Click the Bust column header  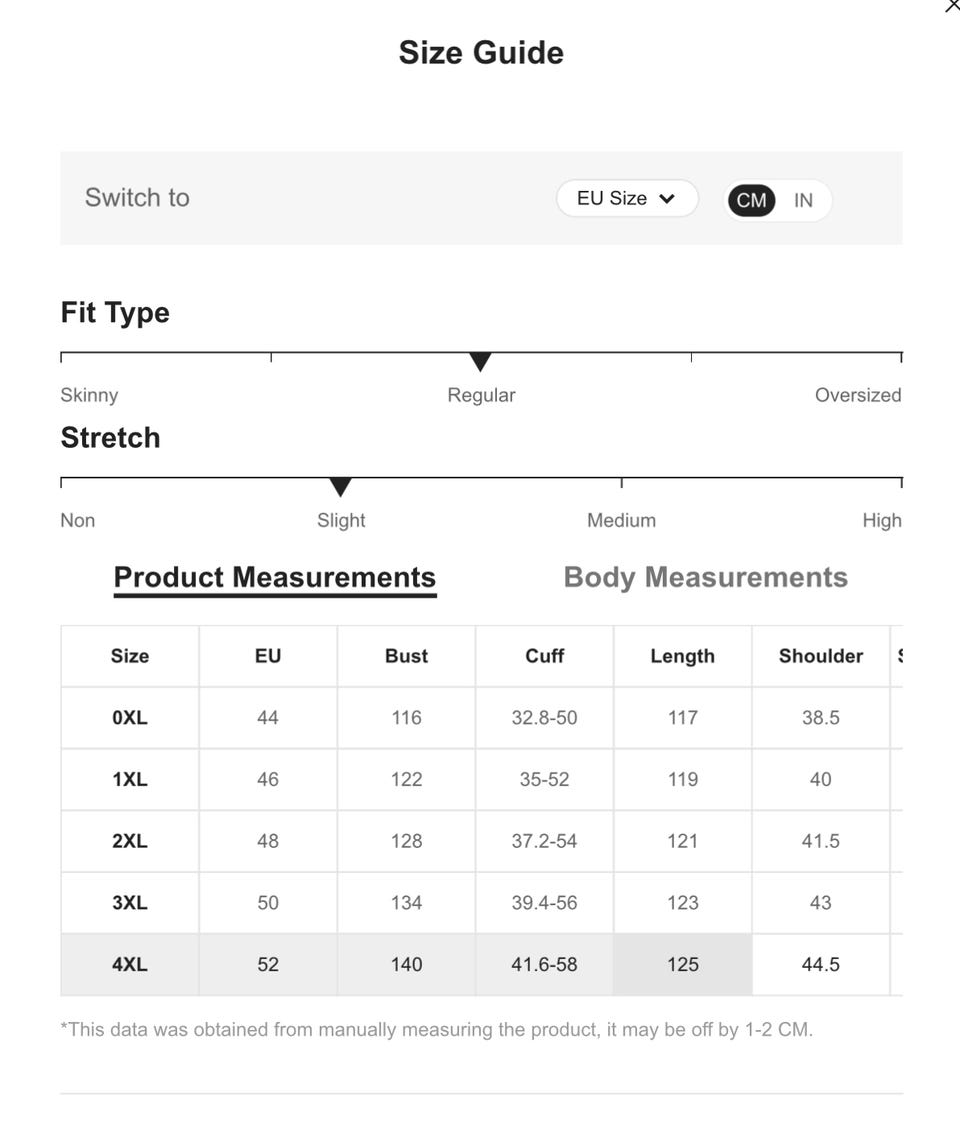pos(406,656)
